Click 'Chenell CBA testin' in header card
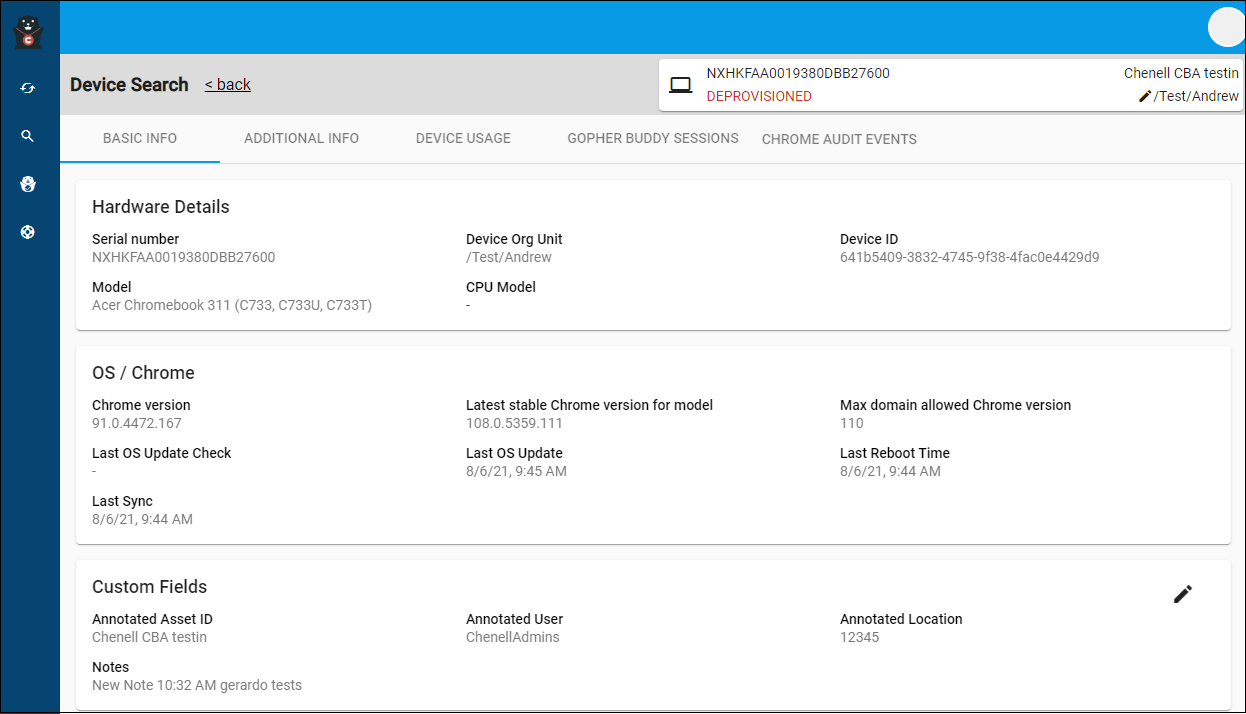 pyautogui.click(x=1181, y=73)
